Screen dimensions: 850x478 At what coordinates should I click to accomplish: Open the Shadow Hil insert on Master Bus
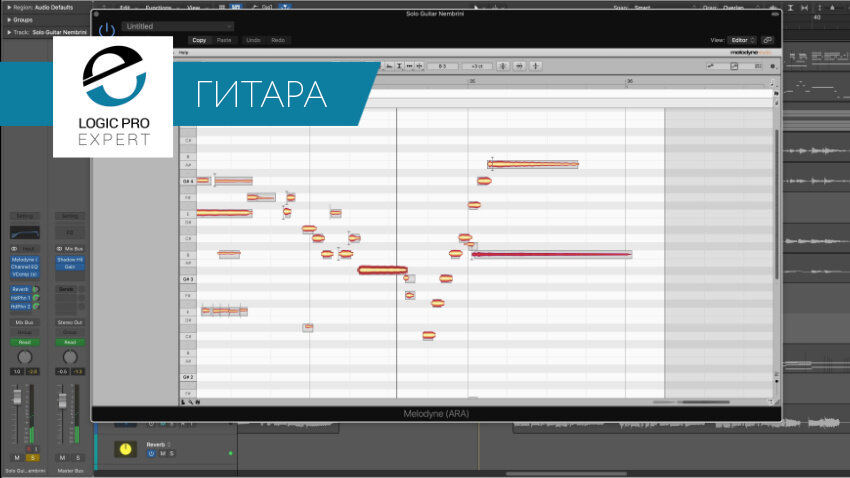pyautogui.click(x=70, y=260)
